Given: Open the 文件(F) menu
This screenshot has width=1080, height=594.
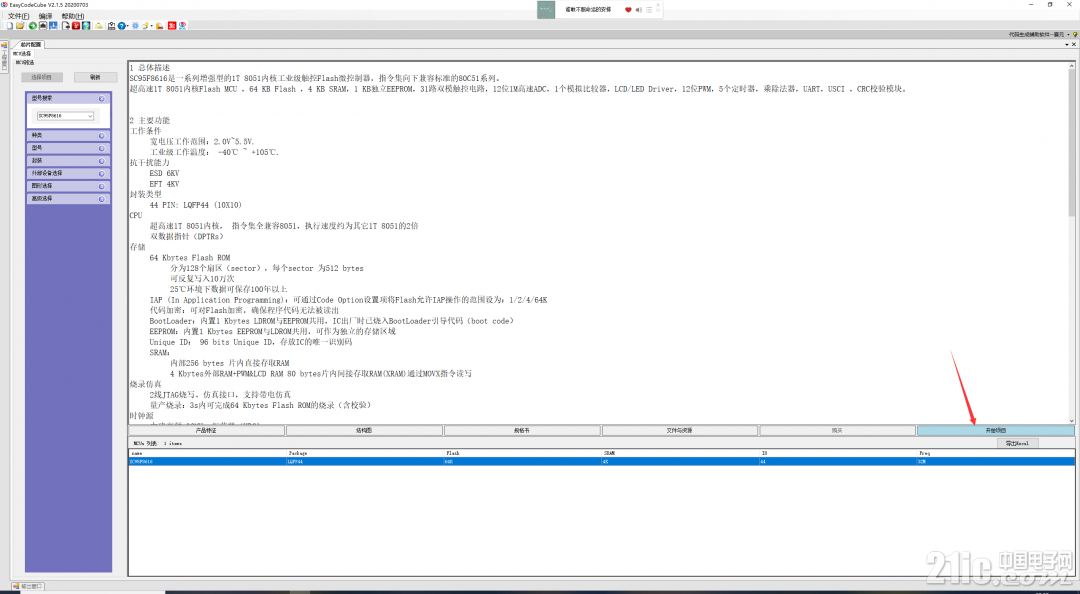Looking at the screenshot, I should pyautogui.click(x=19, y=16).
